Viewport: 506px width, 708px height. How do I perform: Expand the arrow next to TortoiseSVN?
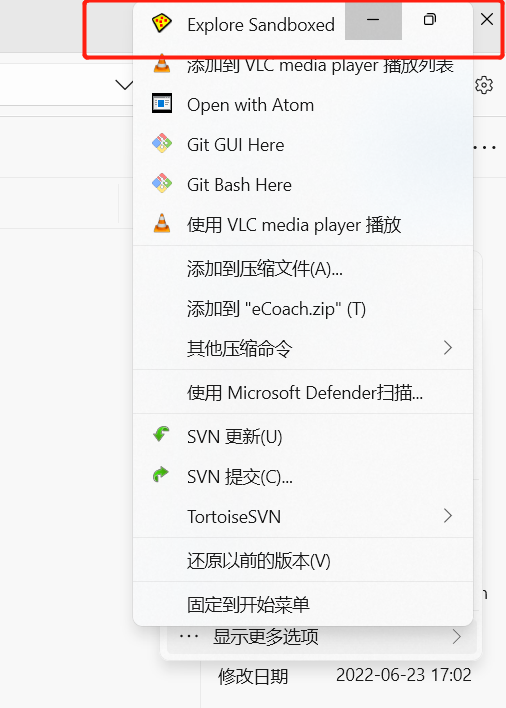point(447,516)
